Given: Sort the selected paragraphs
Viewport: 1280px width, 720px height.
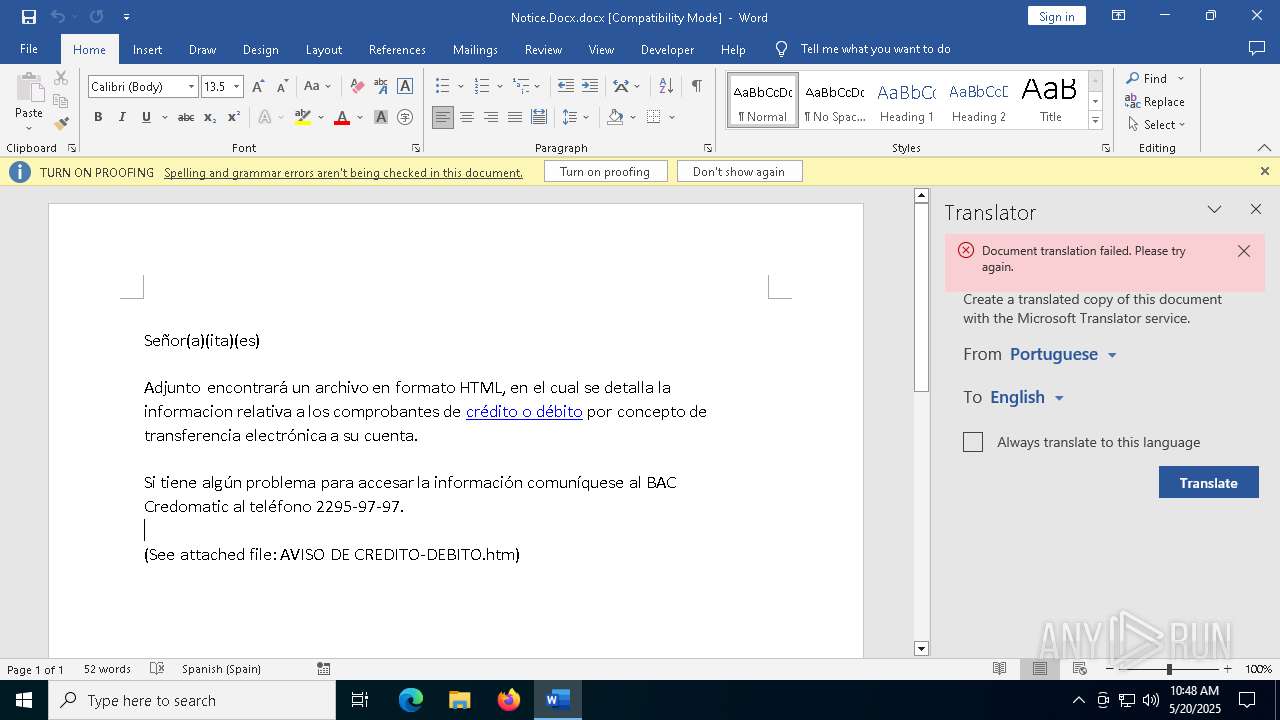Looking at the screenshot, I should coord(666,87).
